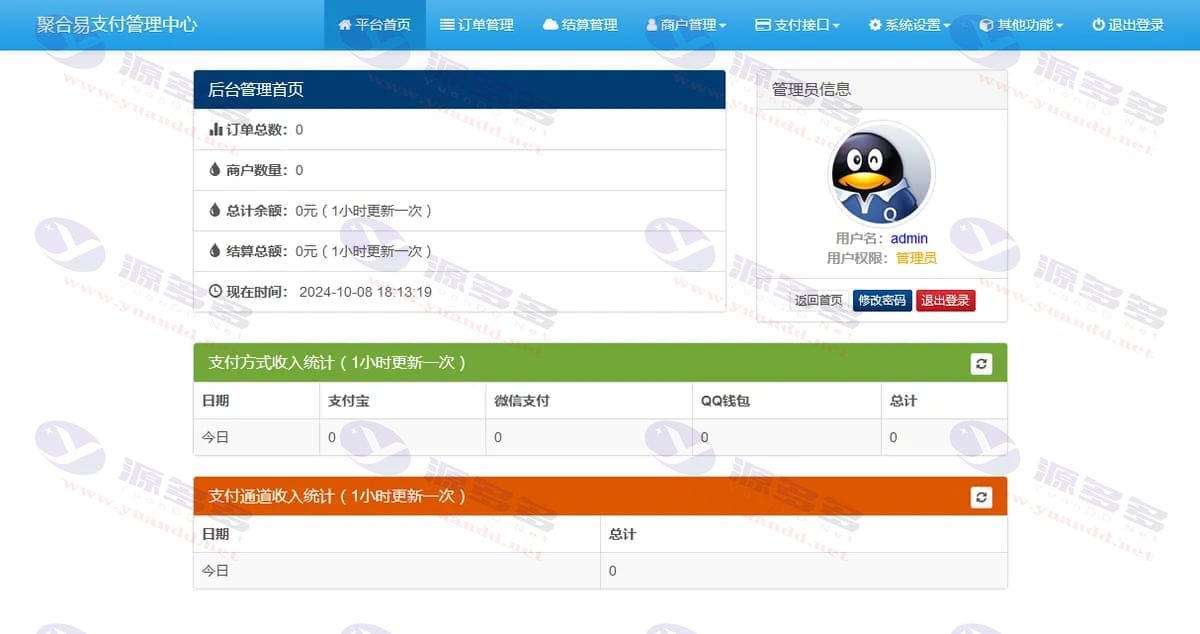1200x634 pixels.
Task: Click the 今日 row in the payment-channel table
Action: tap(600, 570)
